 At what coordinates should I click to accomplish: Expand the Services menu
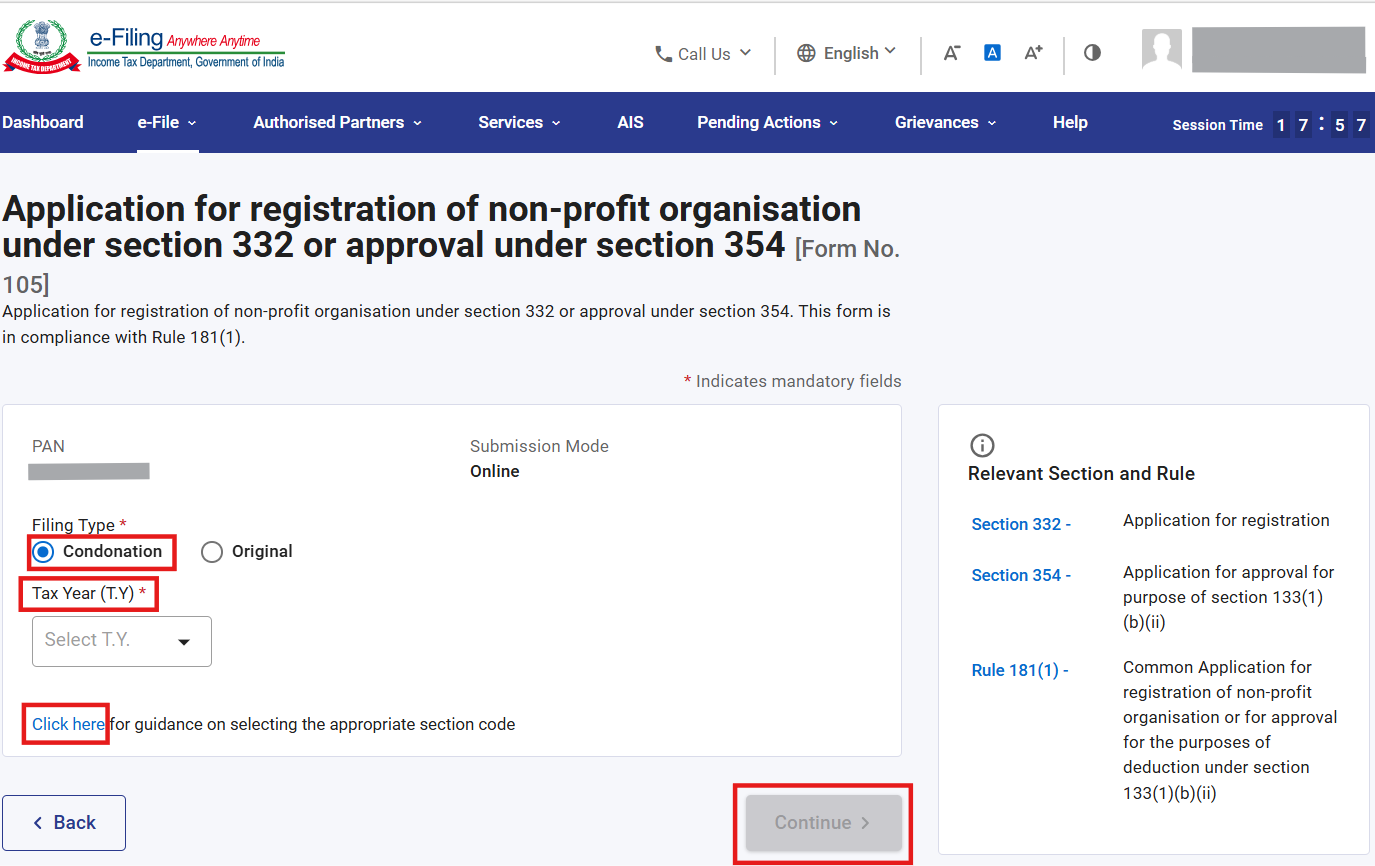(520, 122)
